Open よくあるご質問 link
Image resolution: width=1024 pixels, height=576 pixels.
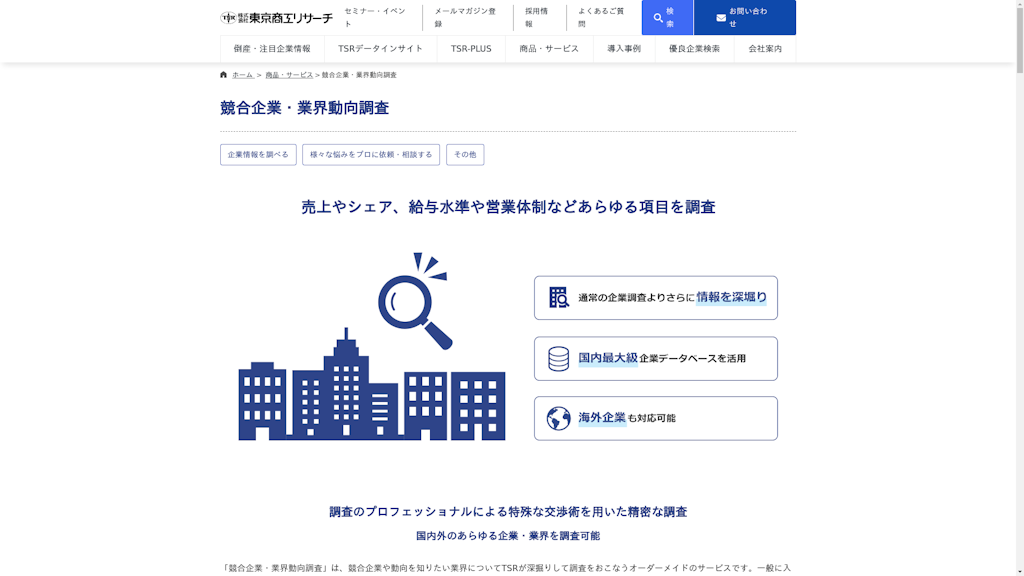coord(601,18)
